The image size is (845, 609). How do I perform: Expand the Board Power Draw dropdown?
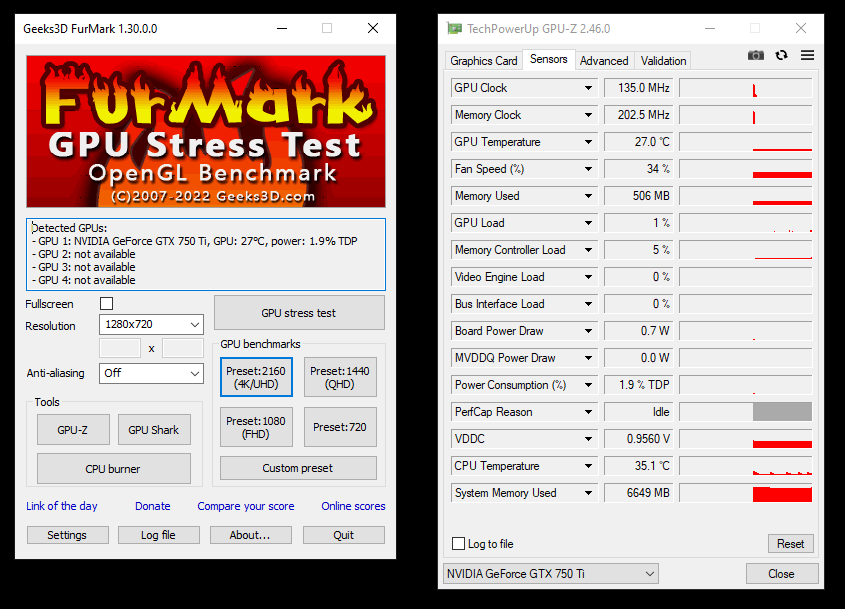[x=588, y=330]
